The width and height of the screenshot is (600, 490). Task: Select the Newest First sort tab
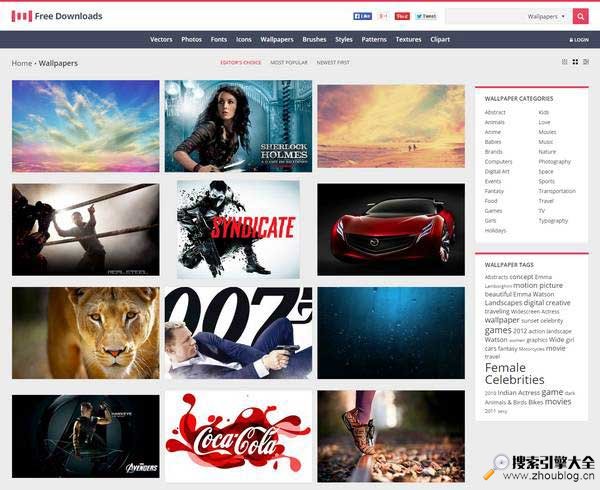click(x=333, y=62)
